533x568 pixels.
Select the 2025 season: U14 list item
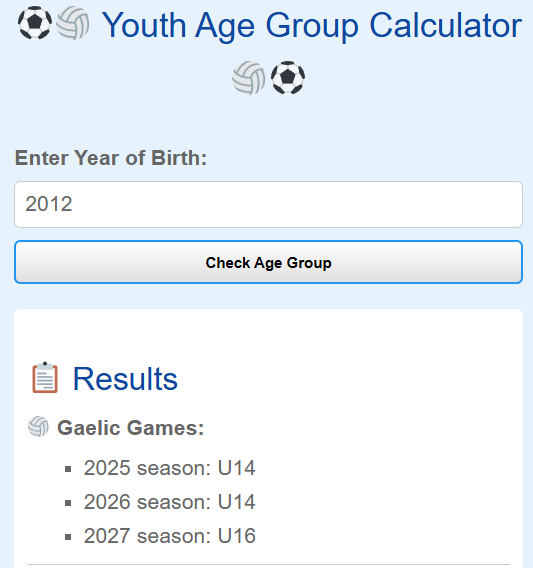coord(170,468)
